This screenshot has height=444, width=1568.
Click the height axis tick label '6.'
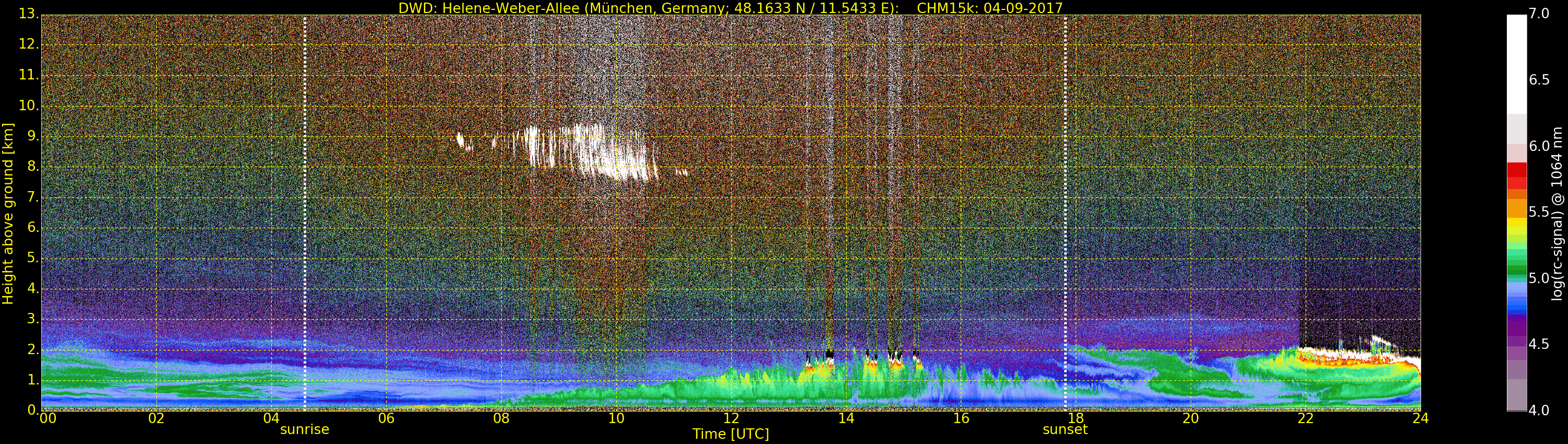coord(33,227)
